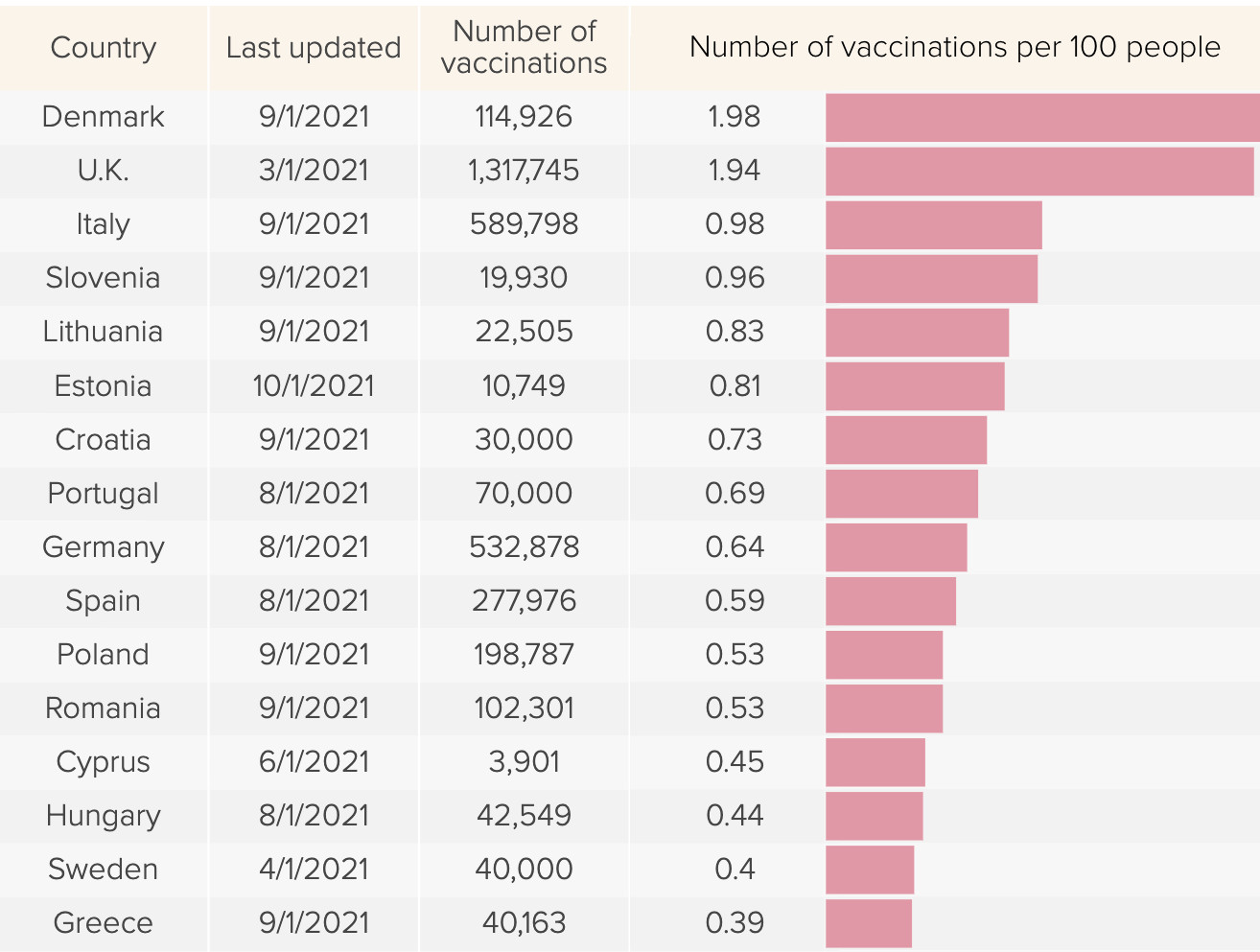Click the U.K. row label
Screen dimensions: 1260x952
(104, 171)
